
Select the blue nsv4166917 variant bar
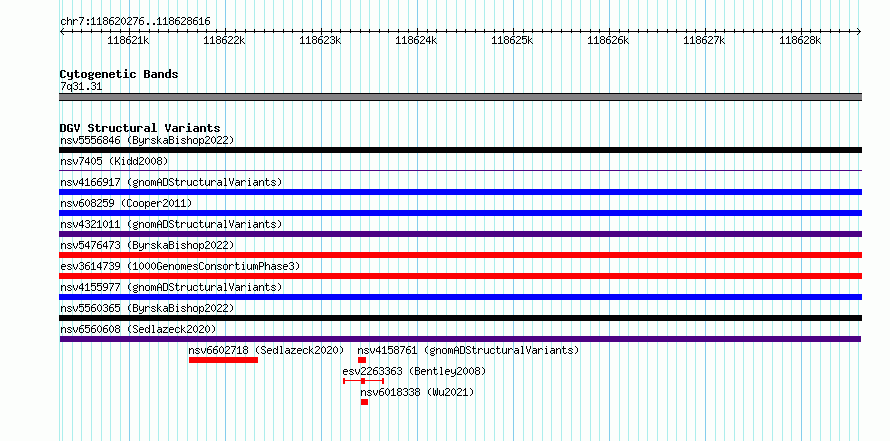point(461,192)
